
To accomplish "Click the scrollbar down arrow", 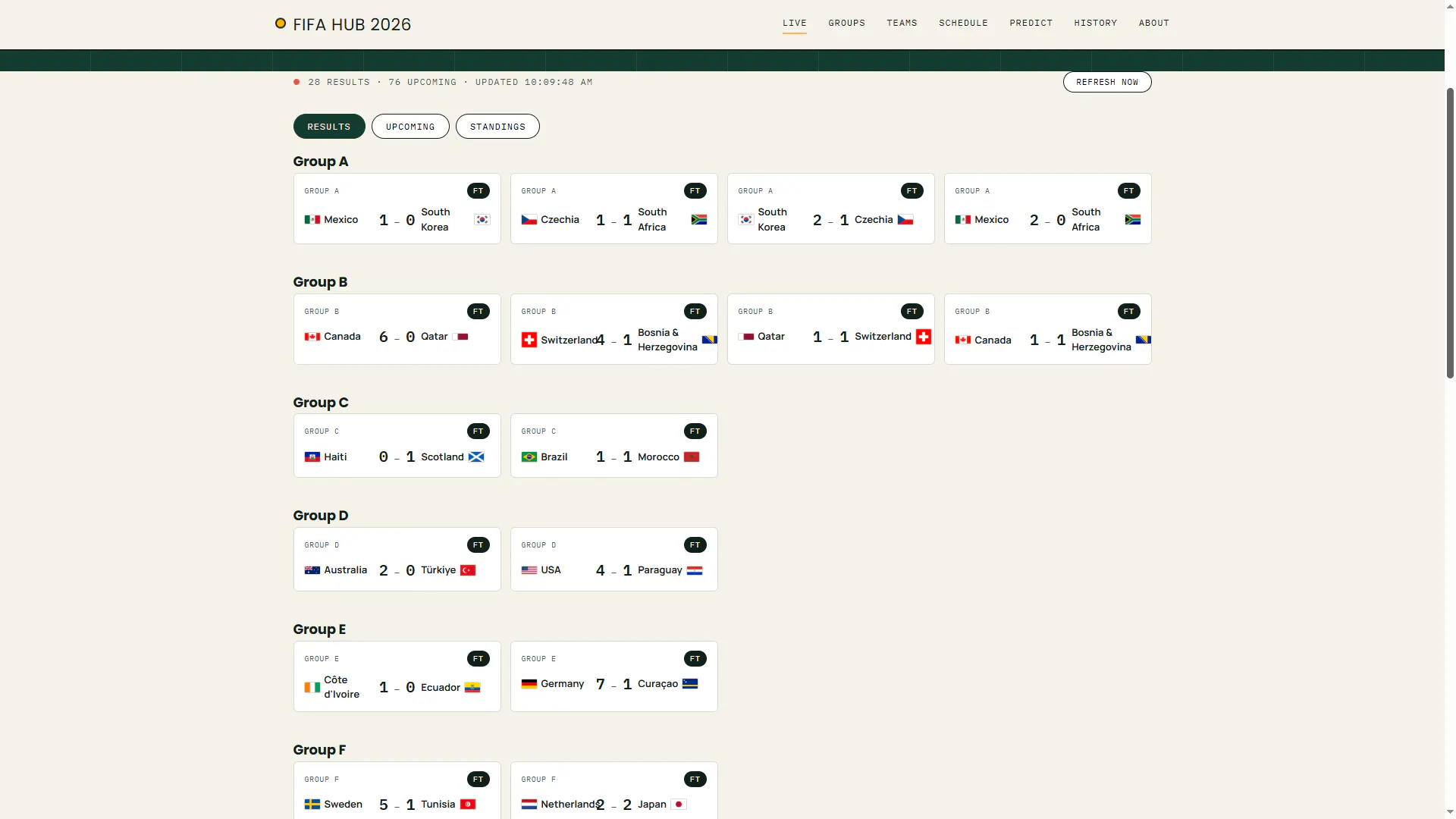I will 1450,812.
